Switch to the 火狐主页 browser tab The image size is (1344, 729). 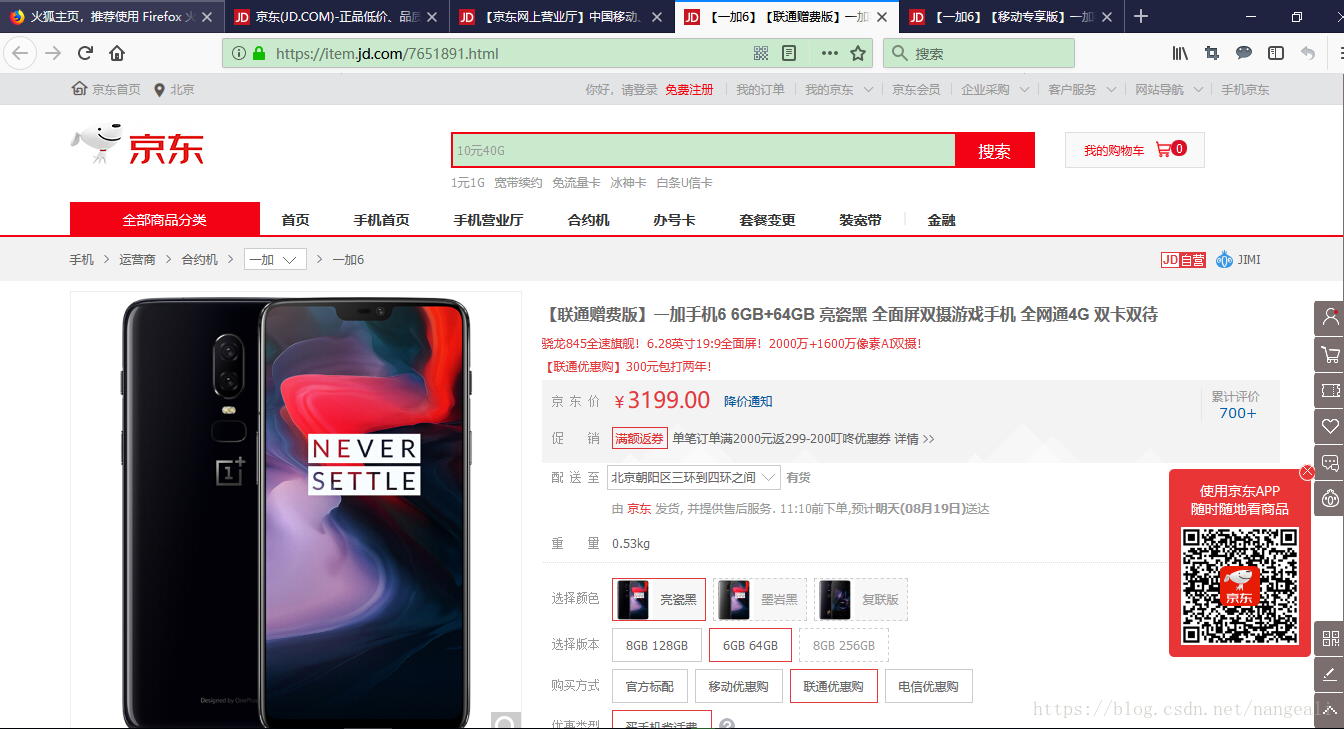coord(112,16)
